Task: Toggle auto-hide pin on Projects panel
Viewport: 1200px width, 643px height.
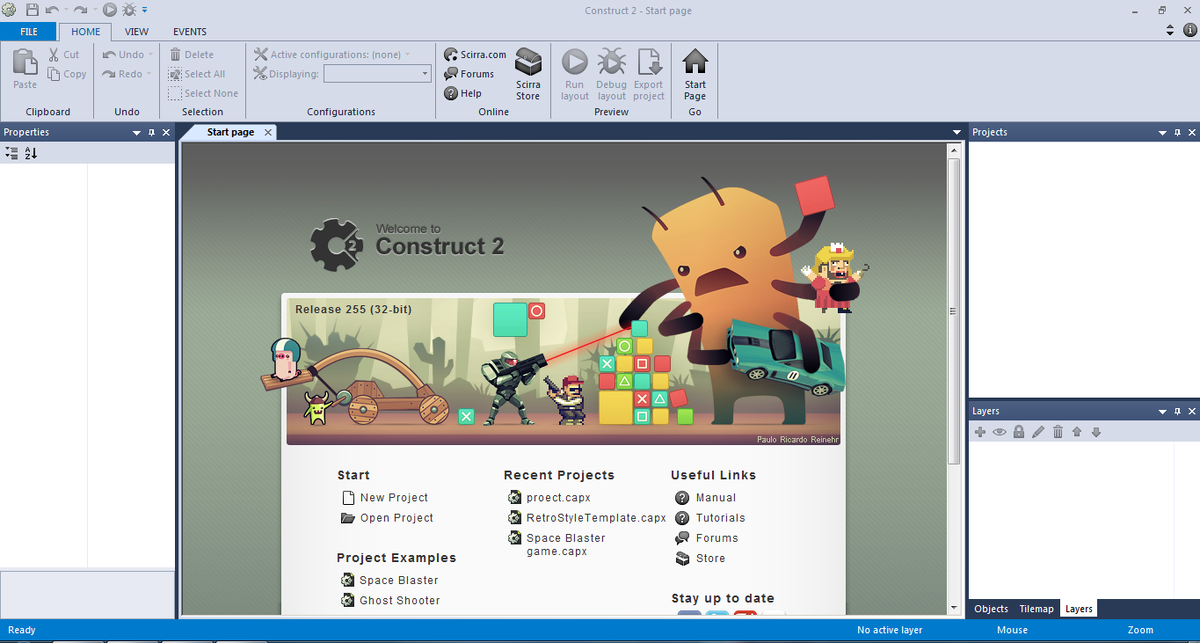Action: 1177,132
